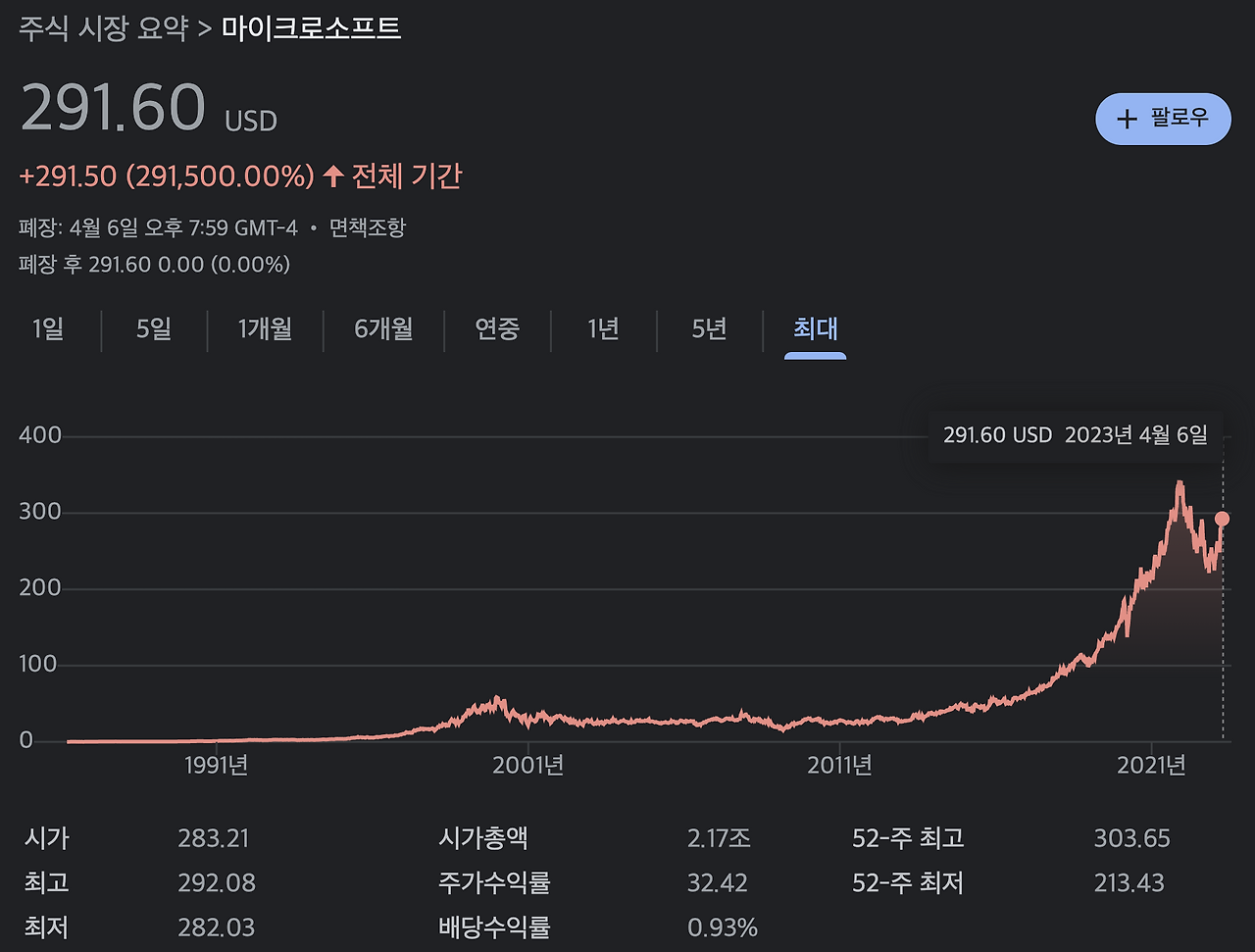Select the 5년 time range
The image size is (1255, 952).
click(708, 330)
